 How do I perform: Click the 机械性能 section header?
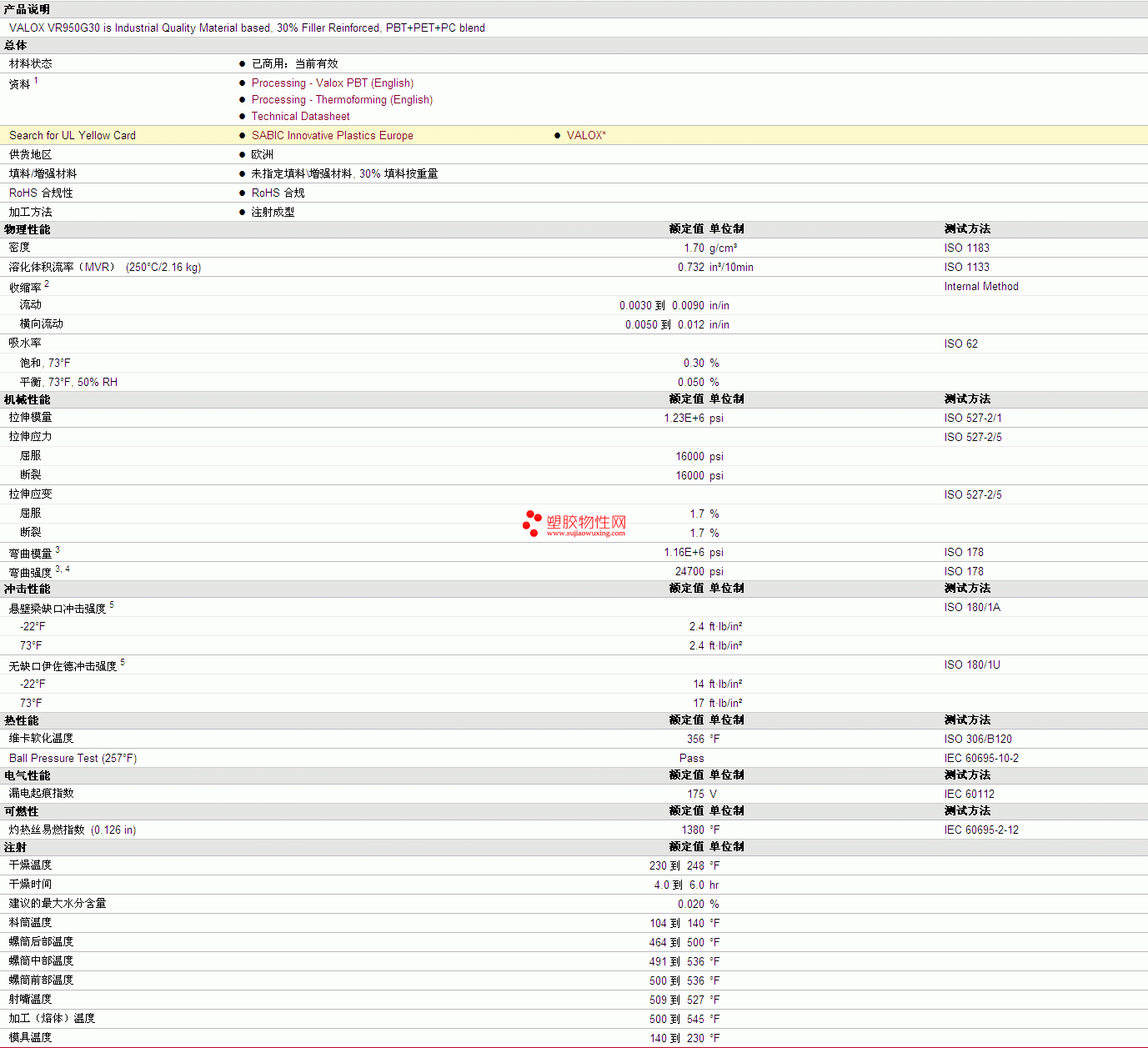[x=27, y=399]
